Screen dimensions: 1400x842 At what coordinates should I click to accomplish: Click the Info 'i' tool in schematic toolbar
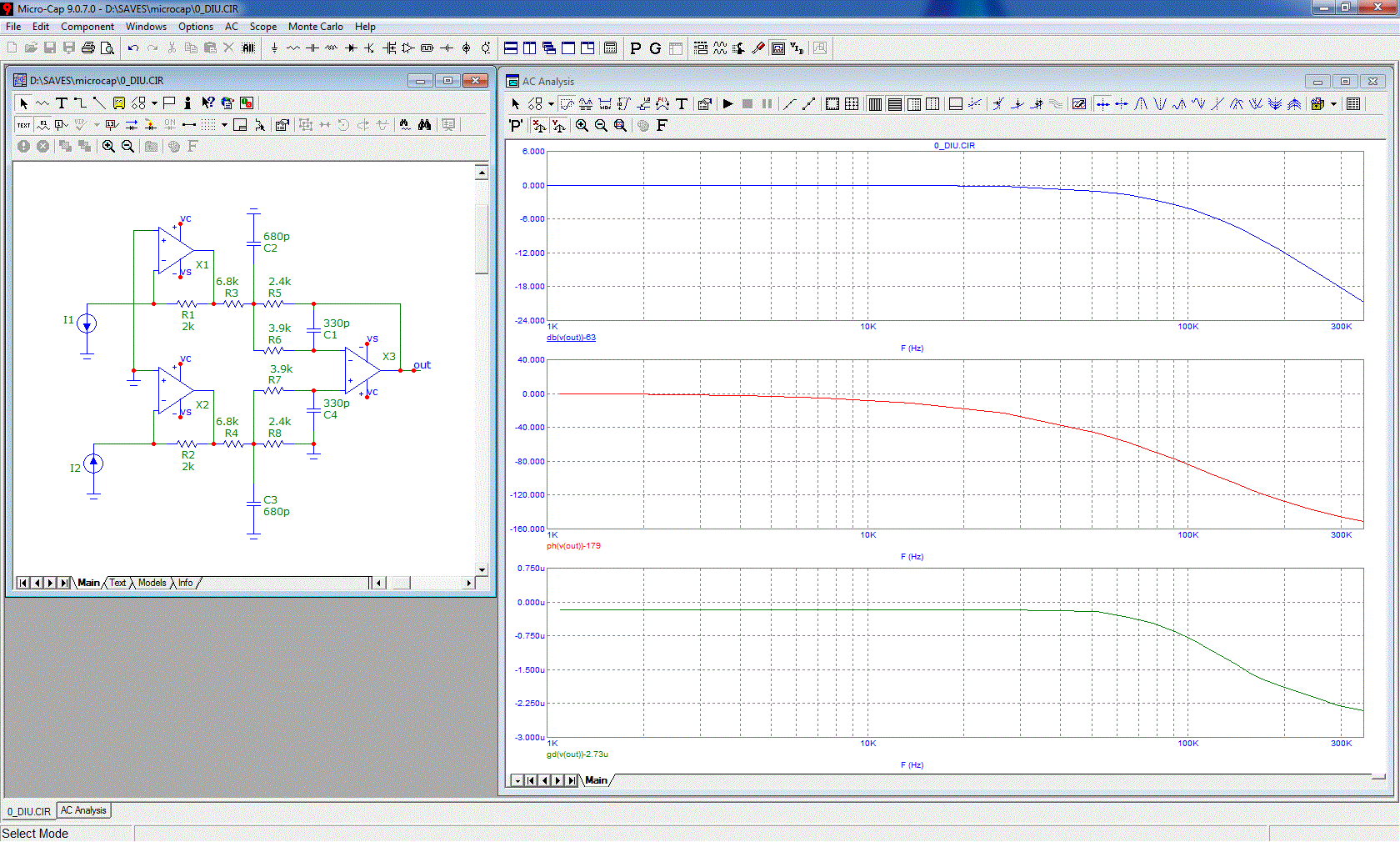(187, 103)
